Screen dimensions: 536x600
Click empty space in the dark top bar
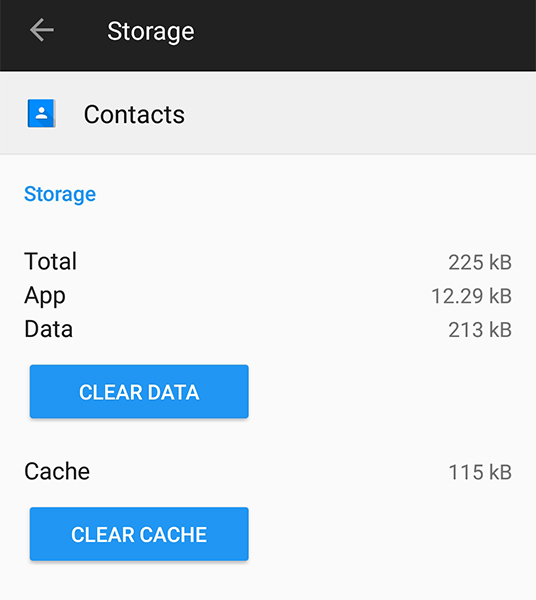[x=363, y=34]
